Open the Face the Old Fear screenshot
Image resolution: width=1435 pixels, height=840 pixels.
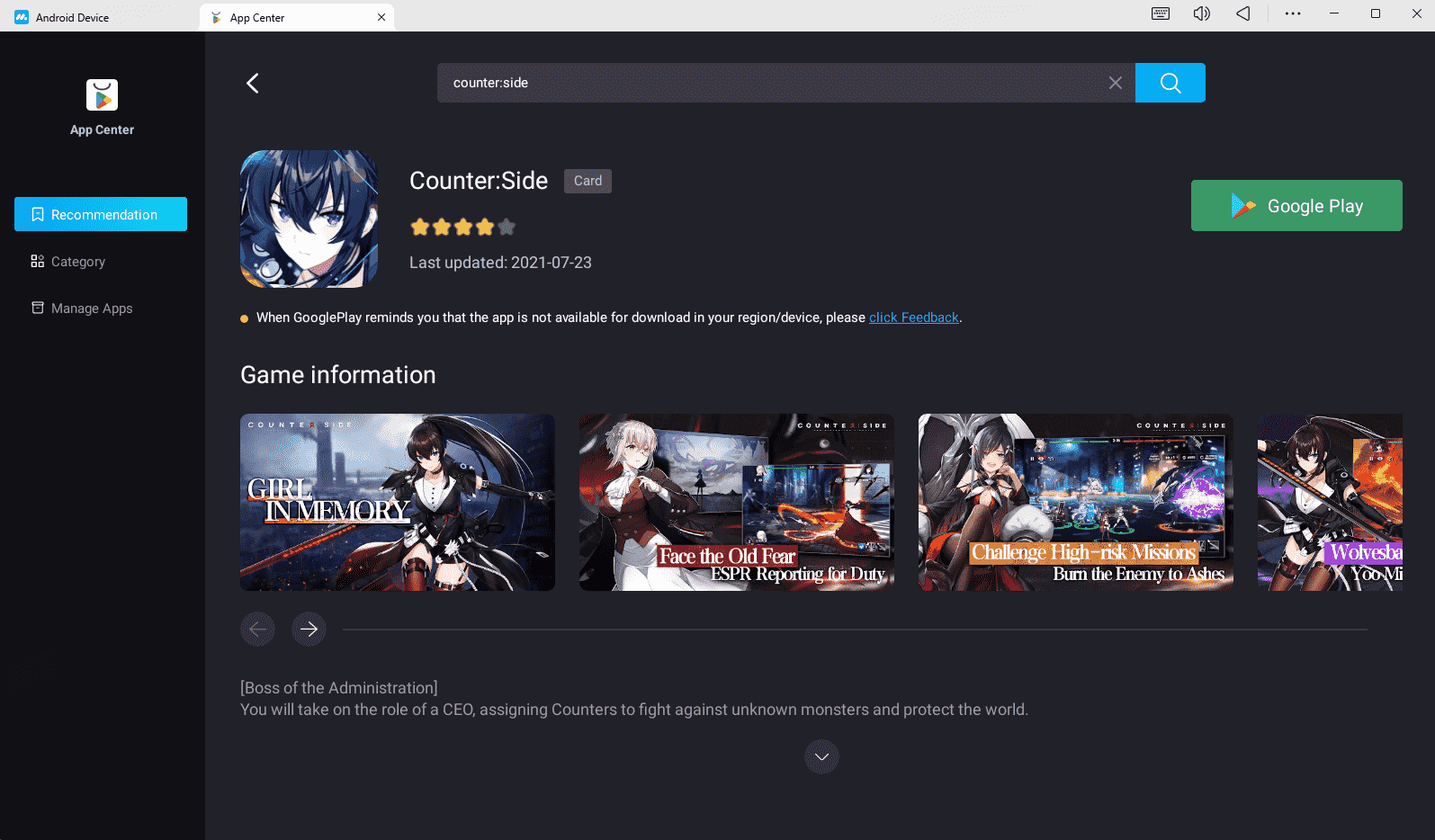pos(737,502)
